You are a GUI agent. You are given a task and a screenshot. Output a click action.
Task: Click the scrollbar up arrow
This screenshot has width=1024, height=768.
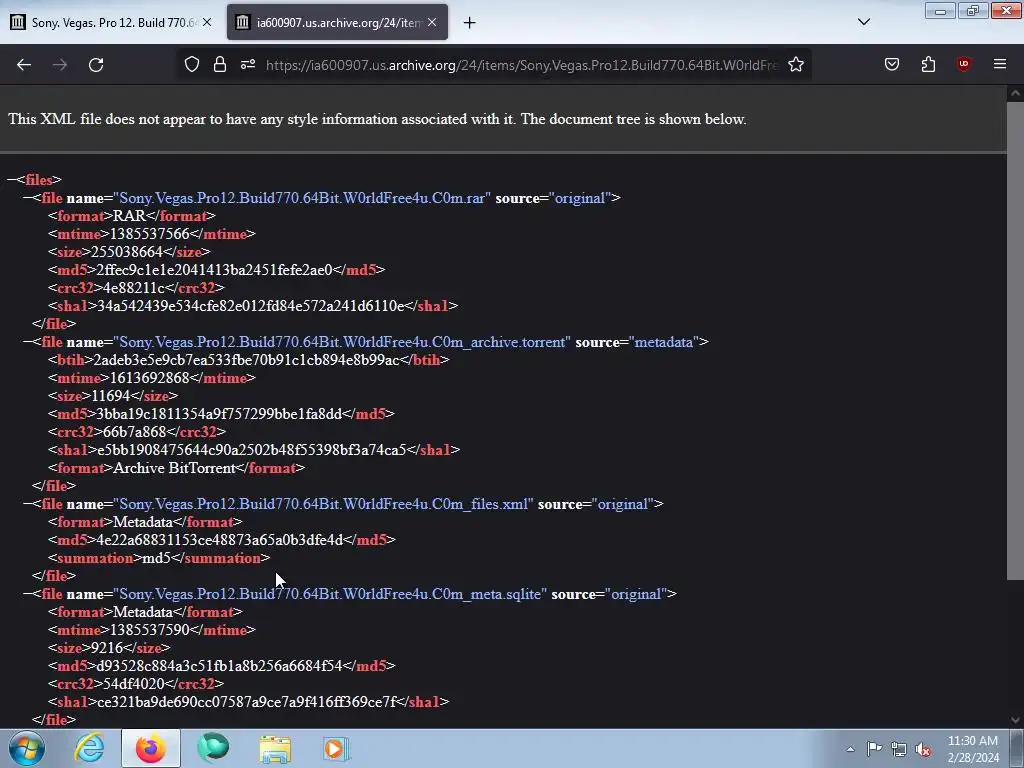(1015, 93)
